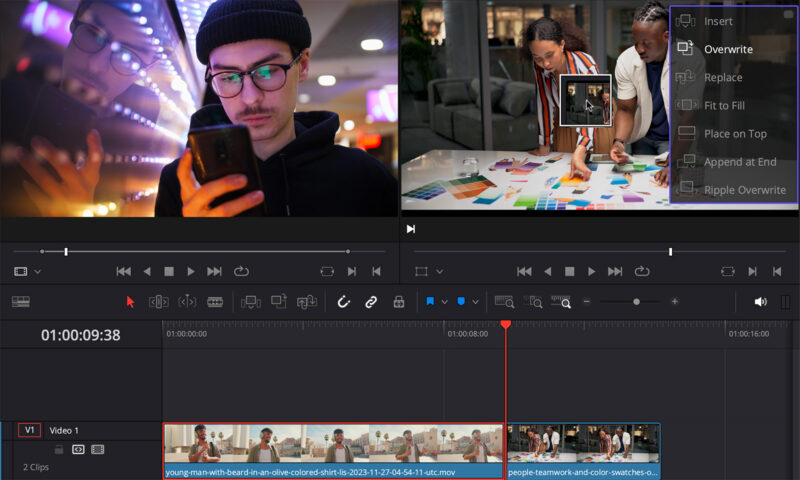Choose Replace from the edit overlay

tap(733, 78)
